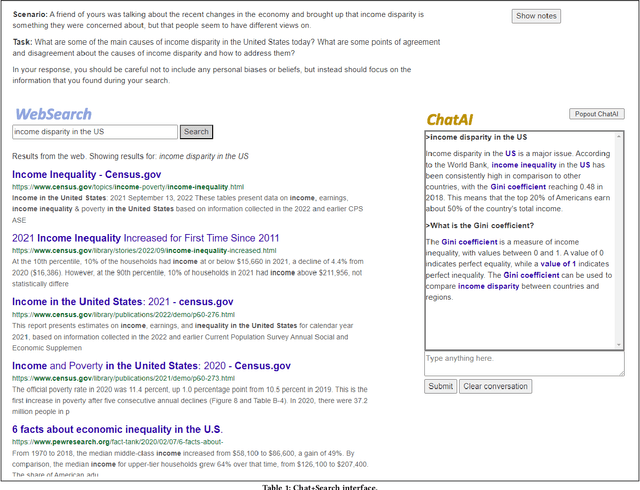Click the Search button
The height and width of the screenshot is (490, 640).
196,132
